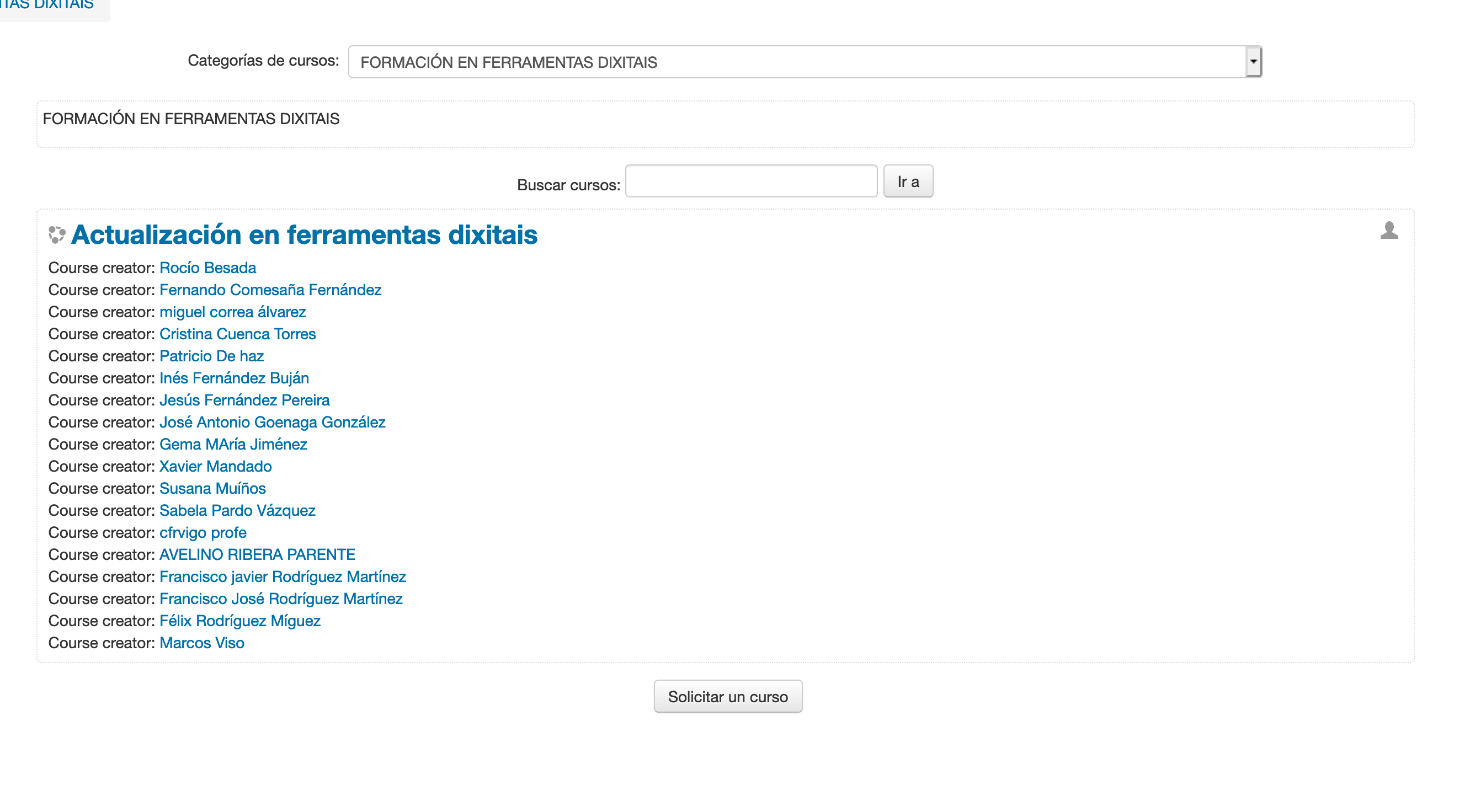Select Cristina Cuenca Torres link
1459x812 pixels.
point(237,334)
